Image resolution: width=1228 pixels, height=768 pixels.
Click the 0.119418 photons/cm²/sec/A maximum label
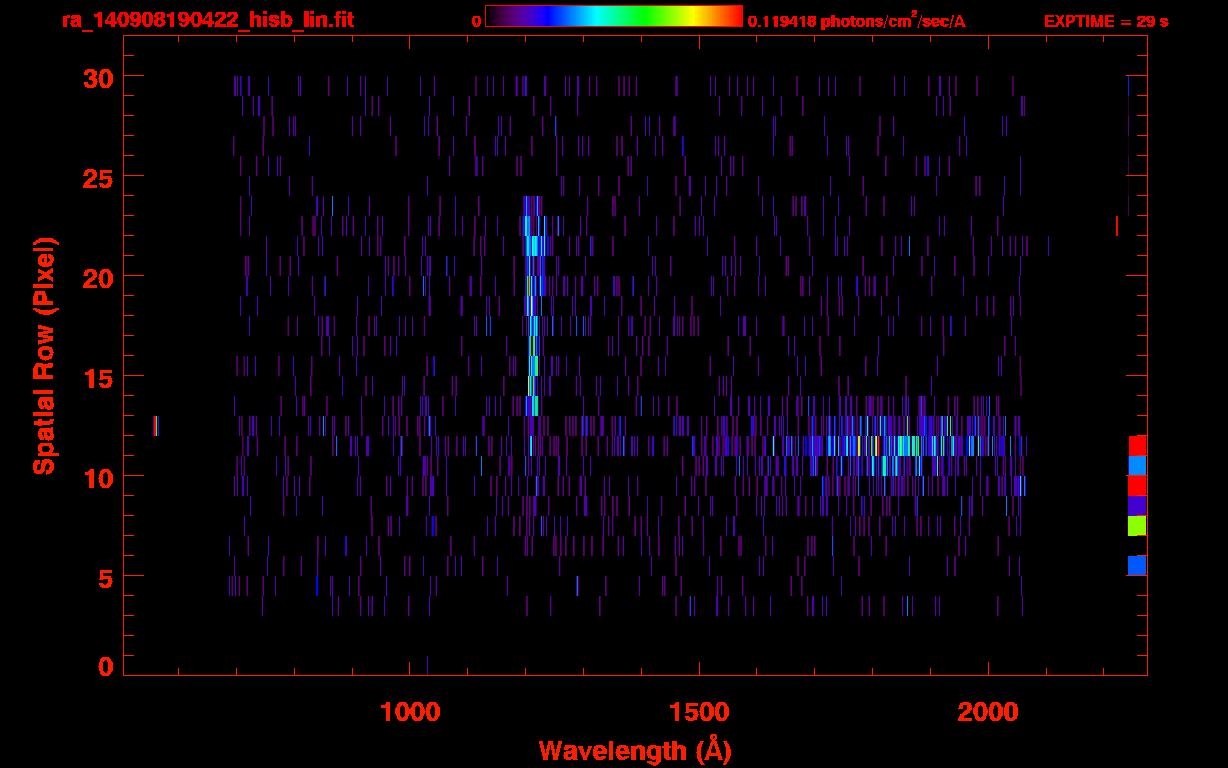tap(857, 21)
